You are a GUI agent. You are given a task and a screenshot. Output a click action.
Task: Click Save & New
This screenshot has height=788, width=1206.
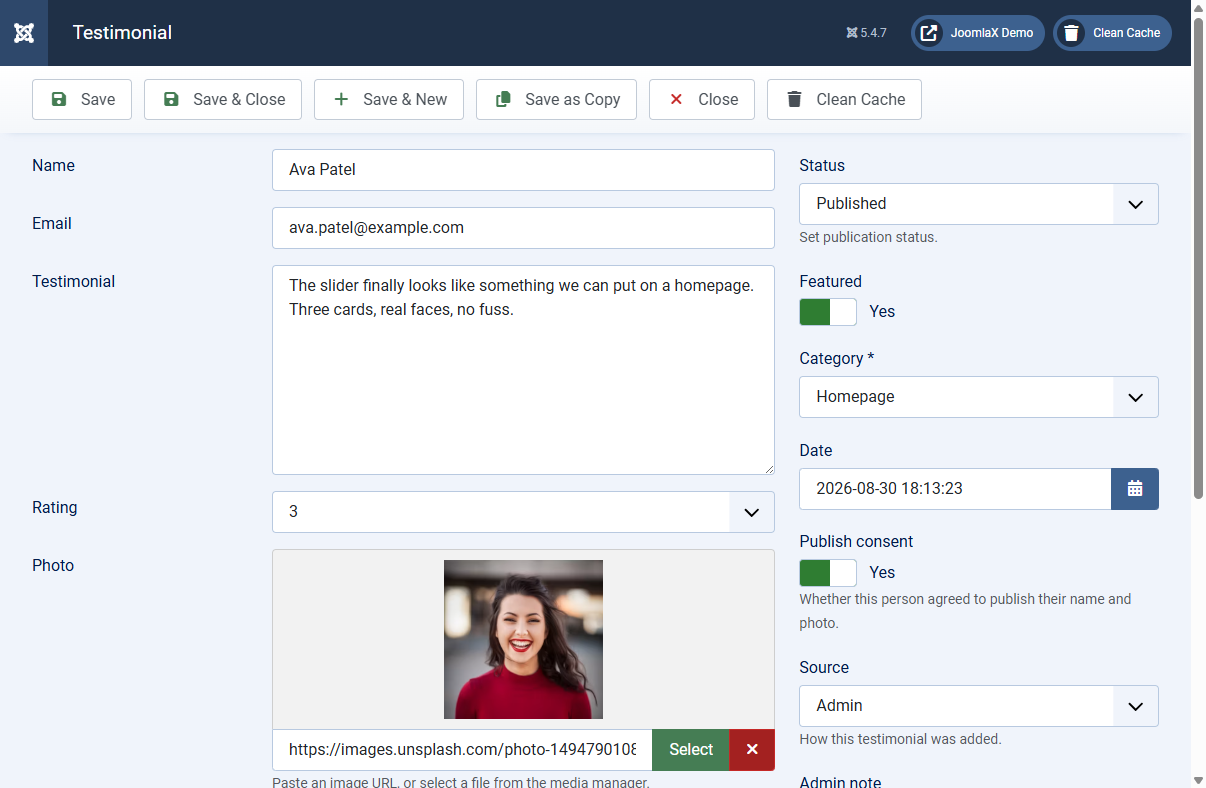pos(389,99)
